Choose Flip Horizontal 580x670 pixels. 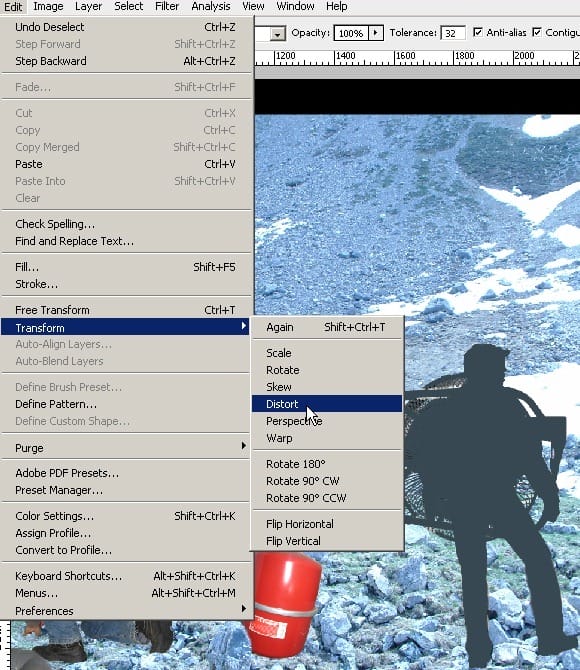pos(327,524)
